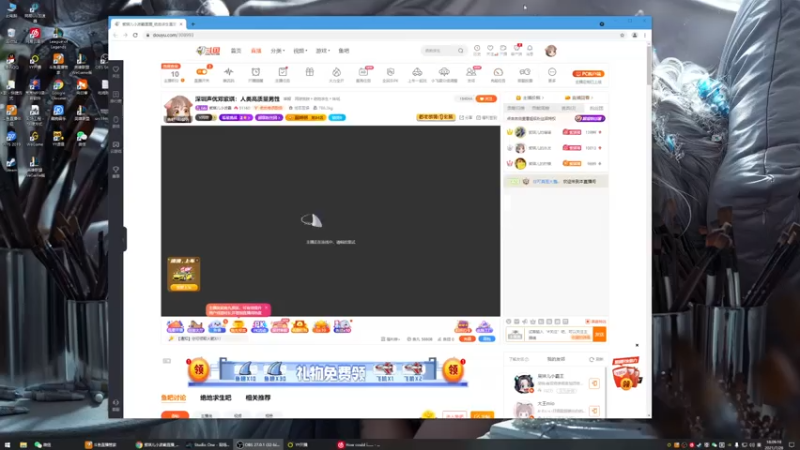Image resolution: width=800 pixels, height=450 pixels.
Task: Open watch history clock icon in header
Action: 477,48
